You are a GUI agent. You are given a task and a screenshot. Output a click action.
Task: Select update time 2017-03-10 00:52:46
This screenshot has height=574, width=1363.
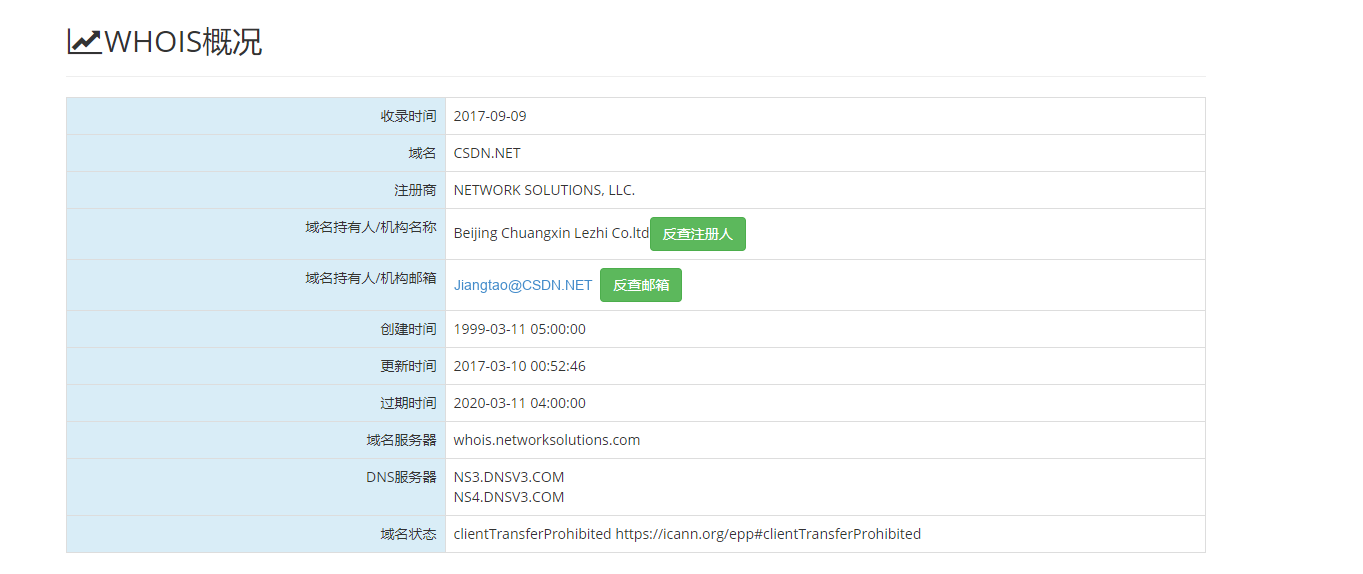click(520, 366)
